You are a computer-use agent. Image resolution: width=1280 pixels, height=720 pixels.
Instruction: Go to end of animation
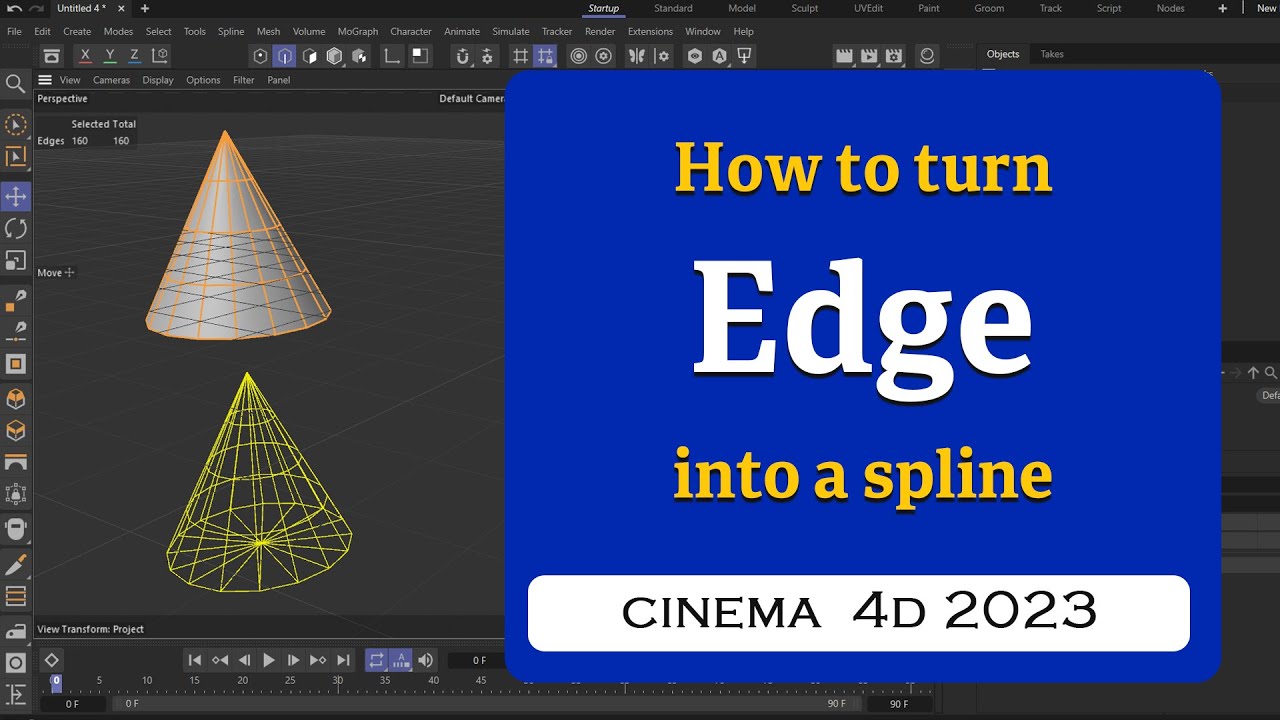[x=343, y=660]
